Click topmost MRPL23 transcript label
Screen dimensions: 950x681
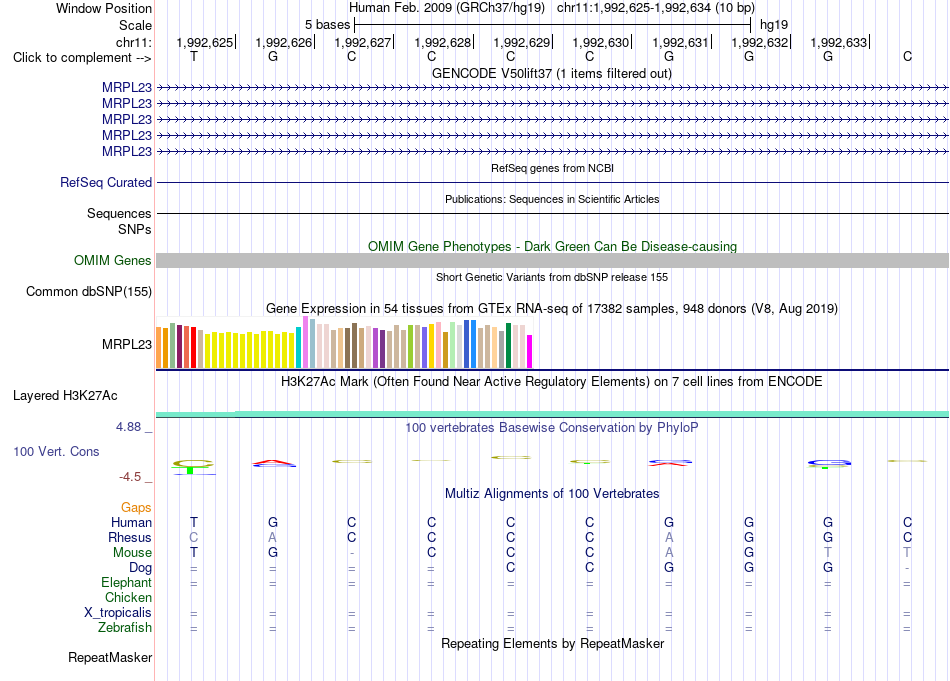tap(127, 87)
